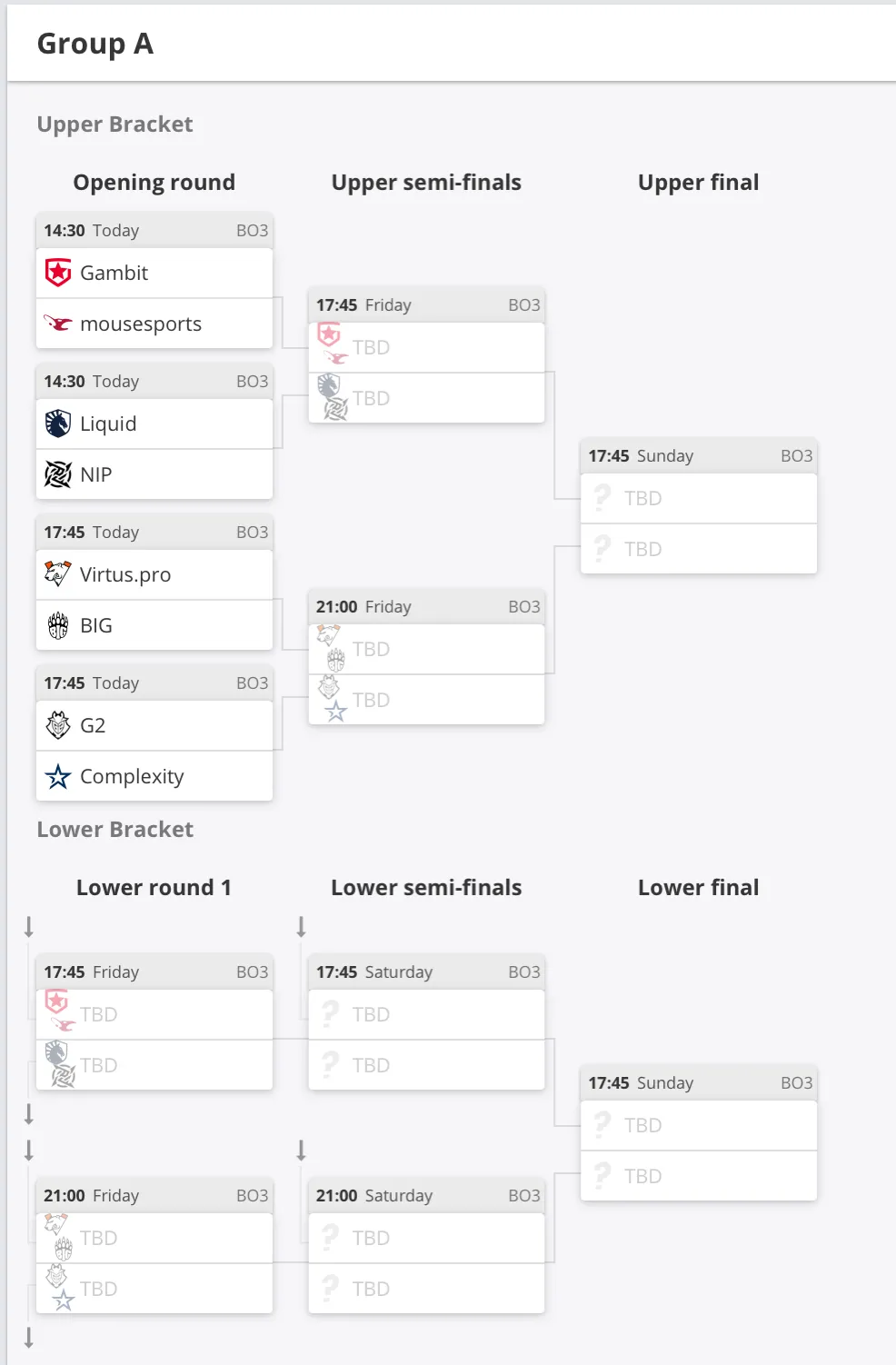This screenshot has width=896, height=1365.
Task: Click the Liquid vs NIP match header
Action: 154,381
